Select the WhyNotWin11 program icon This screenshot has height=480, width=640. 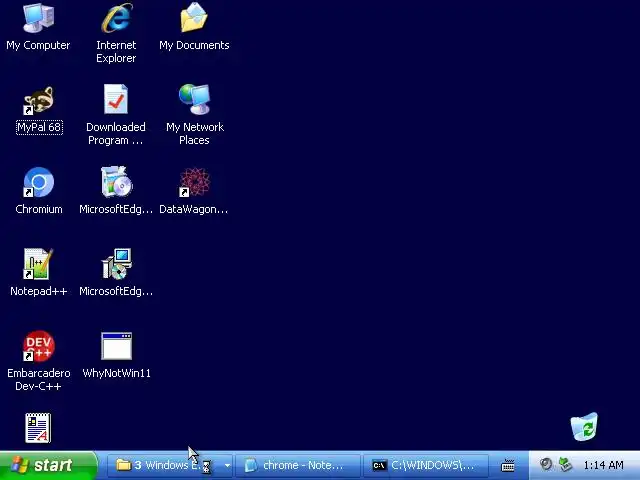click(117, 346)
